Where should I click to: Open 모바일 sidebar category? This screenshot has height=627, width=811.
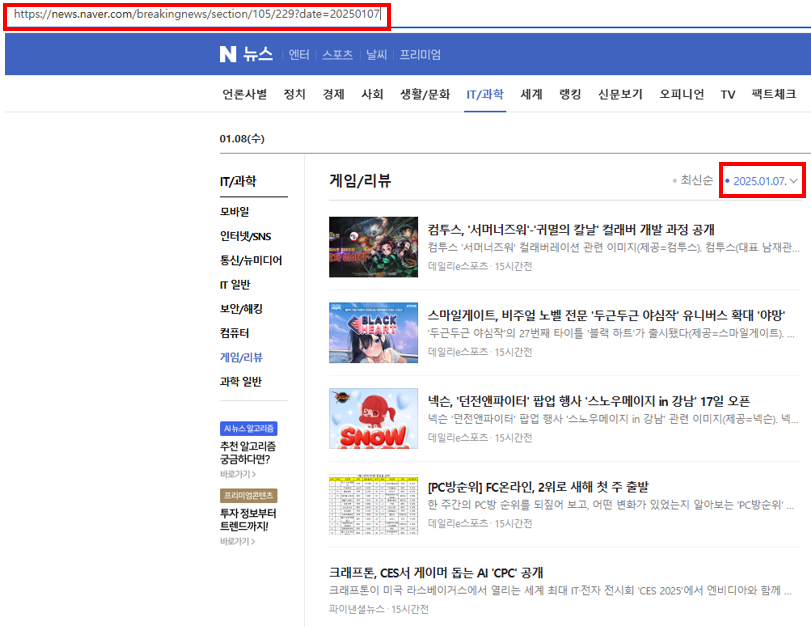coord(235,212)
